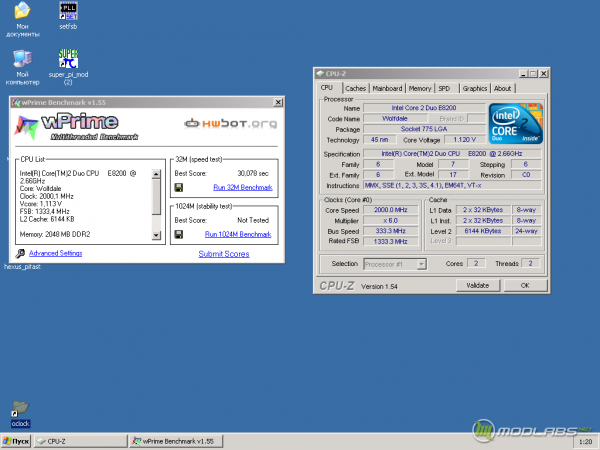Click 'L2 Cache: 6144 KB' in the CPU List
This screenshot has width=600, height=450.
pos(47,219)
